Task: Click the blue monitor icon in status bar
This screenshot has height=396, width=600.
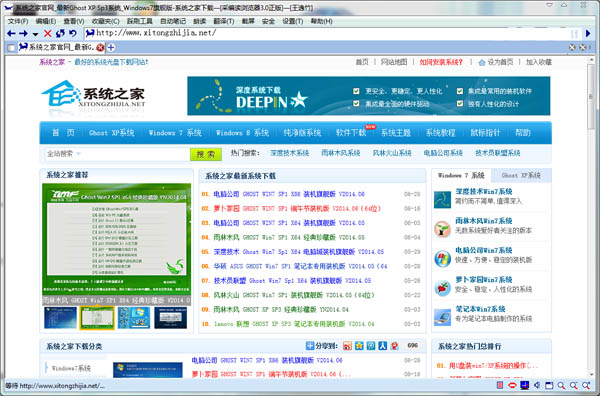Action: coord(524,385)
